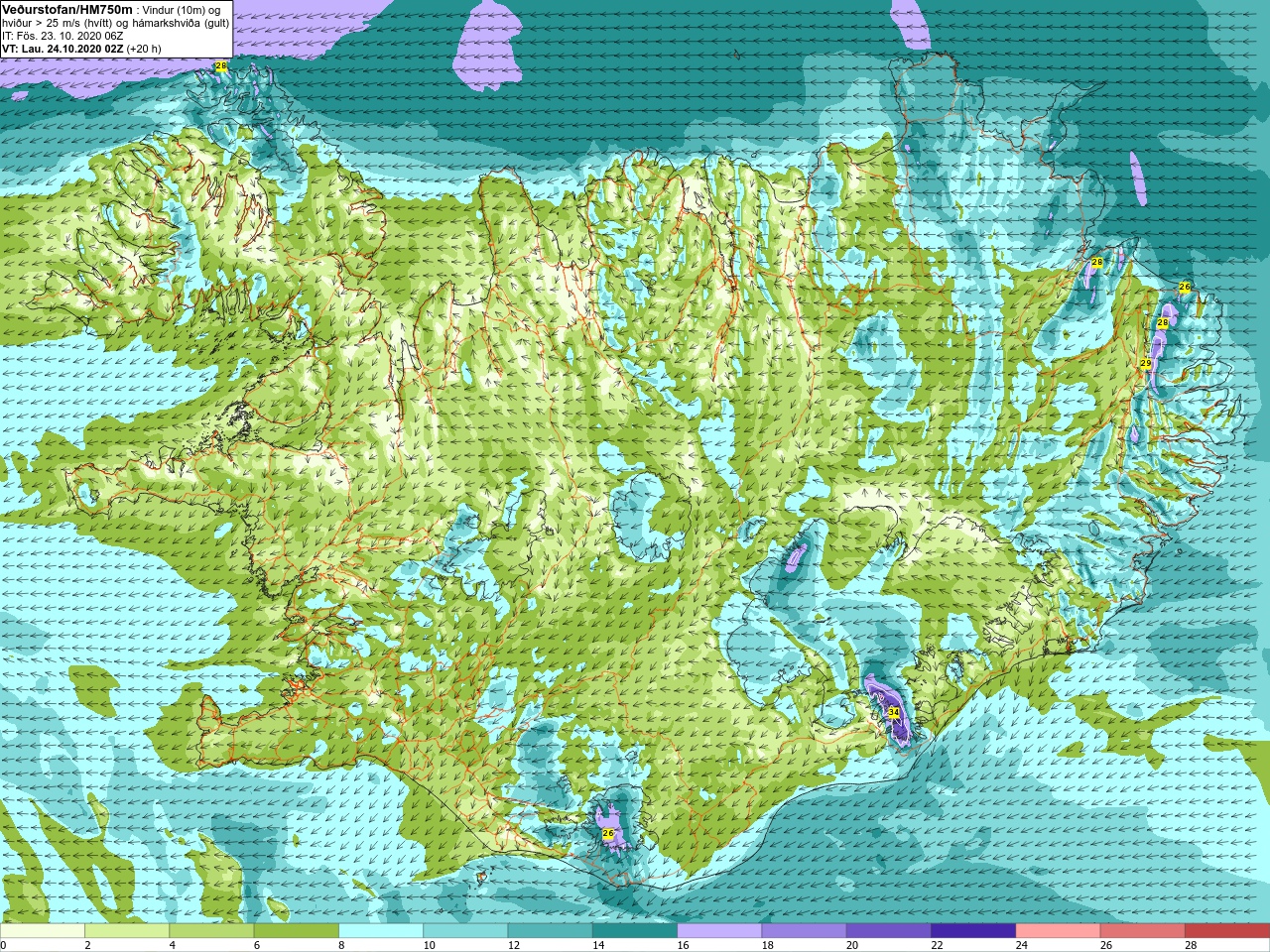The height and width of the screenshot is (952, 1270).
Task: Pick the 0–2 m/s palest legend swatch
Action: point(42,931)
